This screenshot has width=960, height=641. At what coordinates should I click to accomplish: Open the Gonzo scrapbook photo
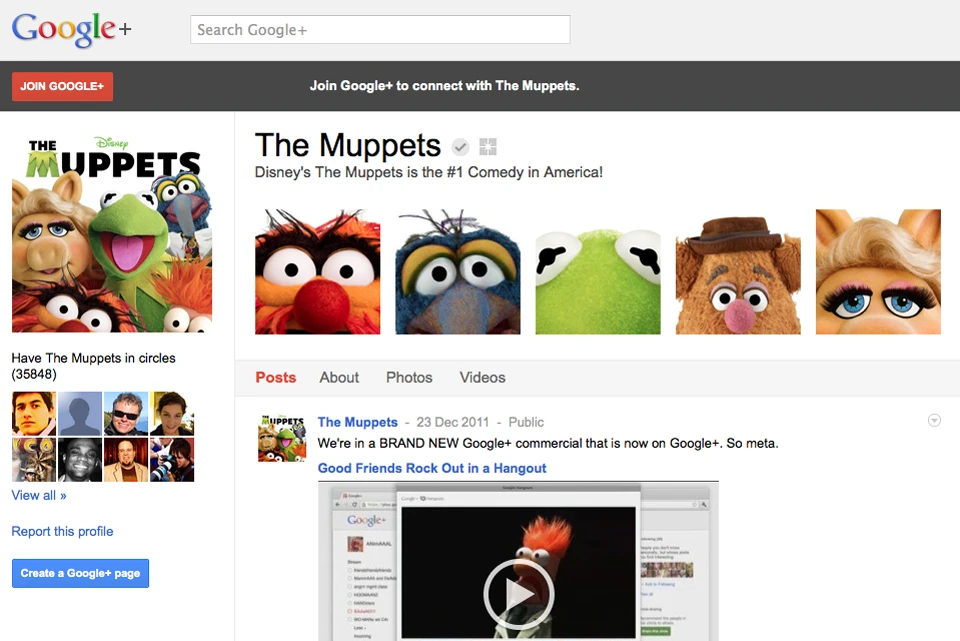coord(458,272)
